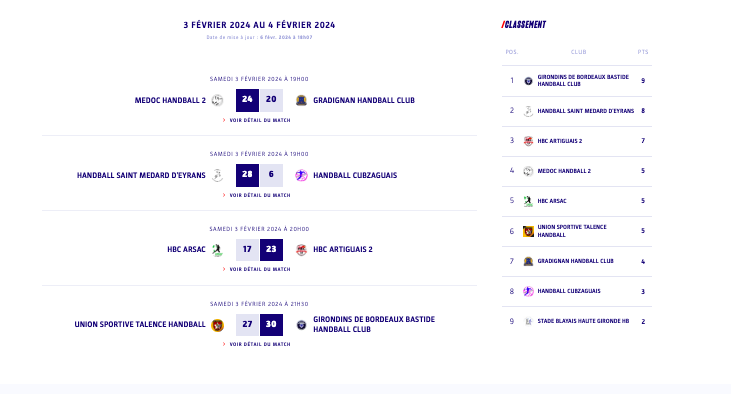Click the Union Sportive Talence logo in fourth match
This screenshot has height=394, width=731.
pos(217,325)
